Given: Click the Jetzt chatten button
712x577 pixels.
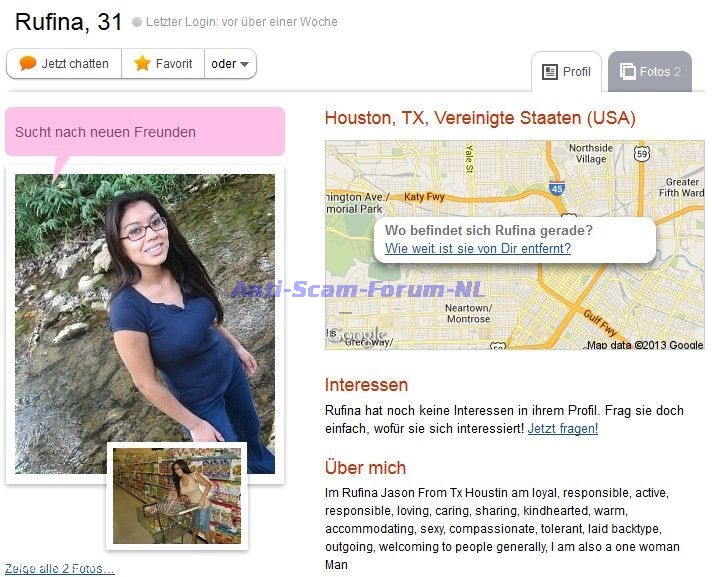Looking at the screenshot, I should click(64, 64).
